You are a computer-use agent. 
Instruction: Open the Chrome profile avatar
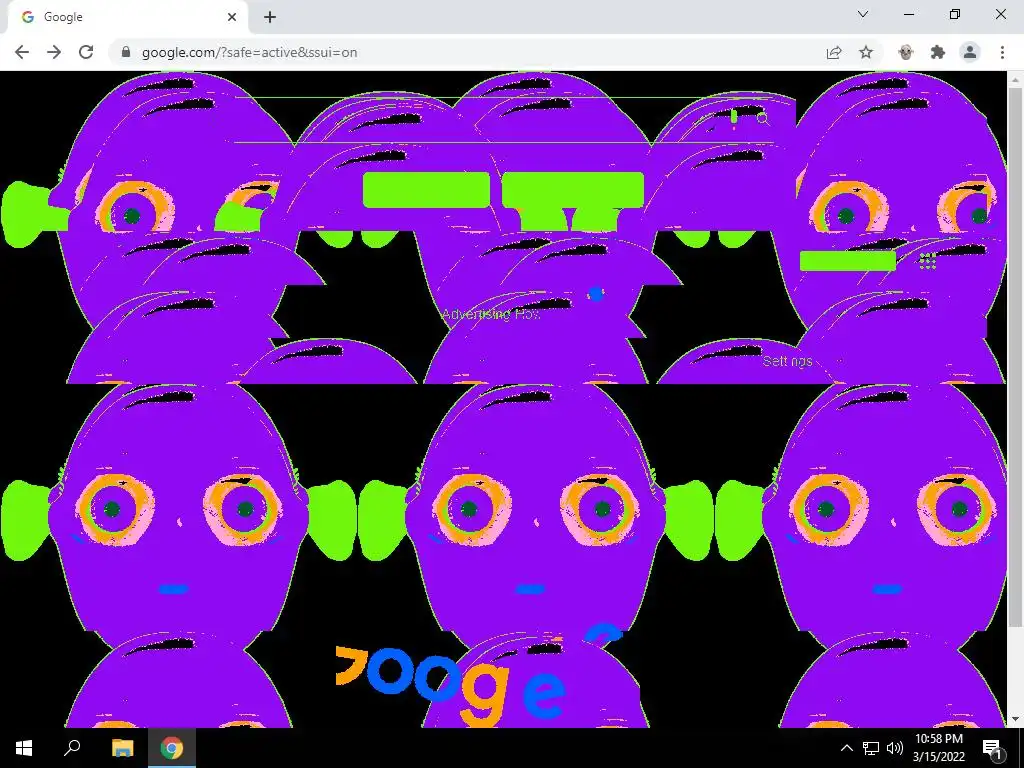coord(970,52)
